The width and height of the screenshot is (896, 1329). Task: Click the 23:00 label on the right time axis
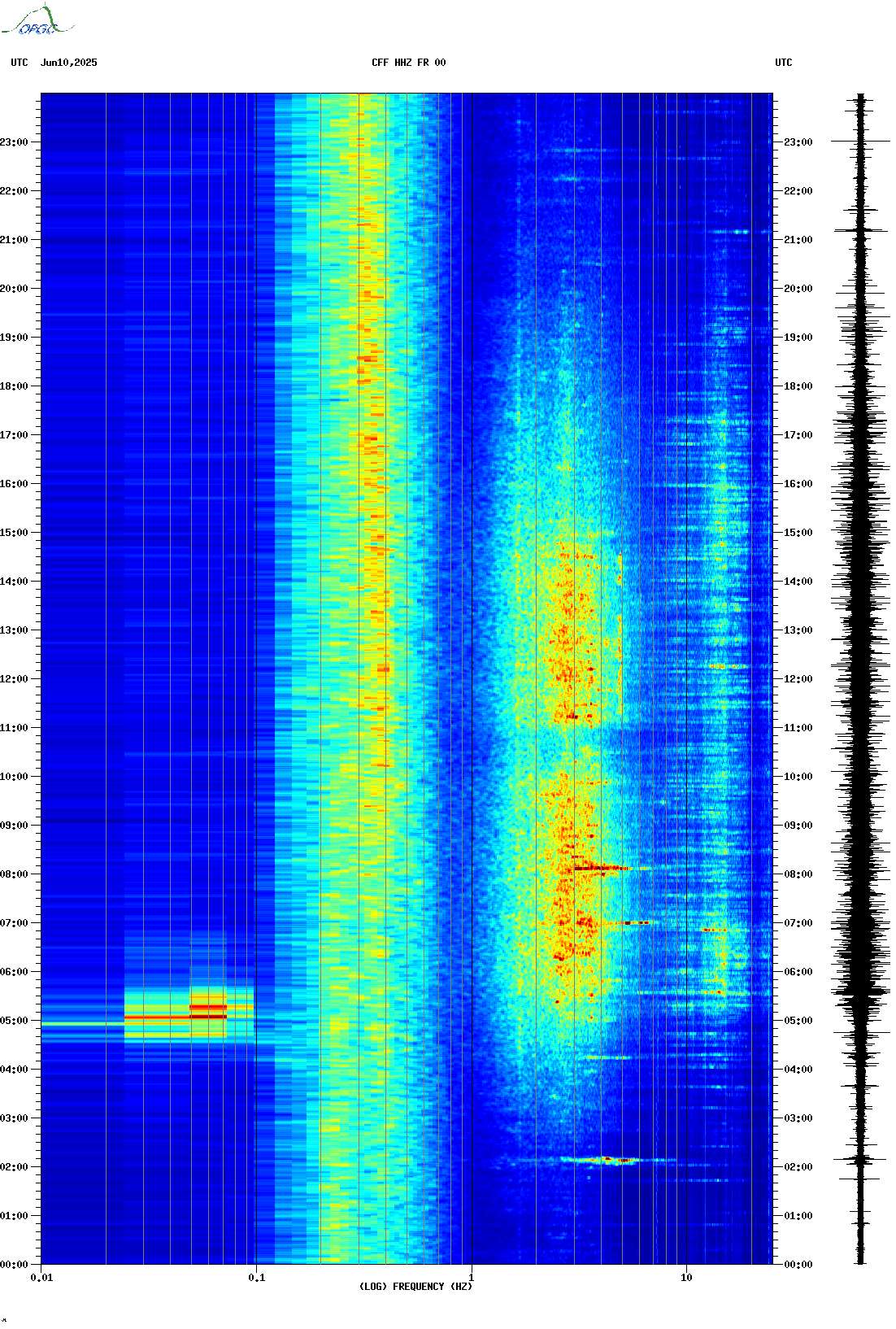pos(798,142)
